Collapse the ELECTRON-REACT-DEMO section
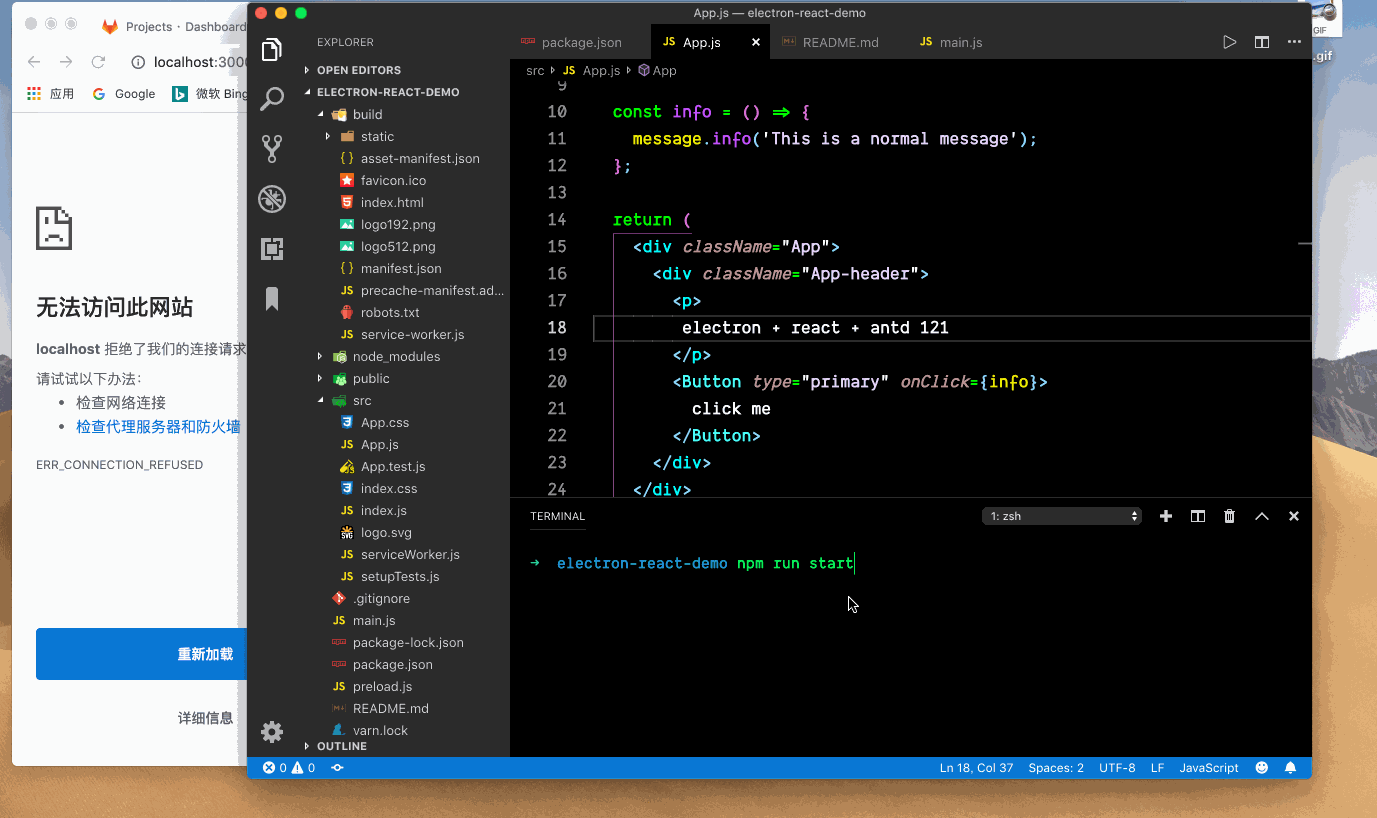 [381, 92]
